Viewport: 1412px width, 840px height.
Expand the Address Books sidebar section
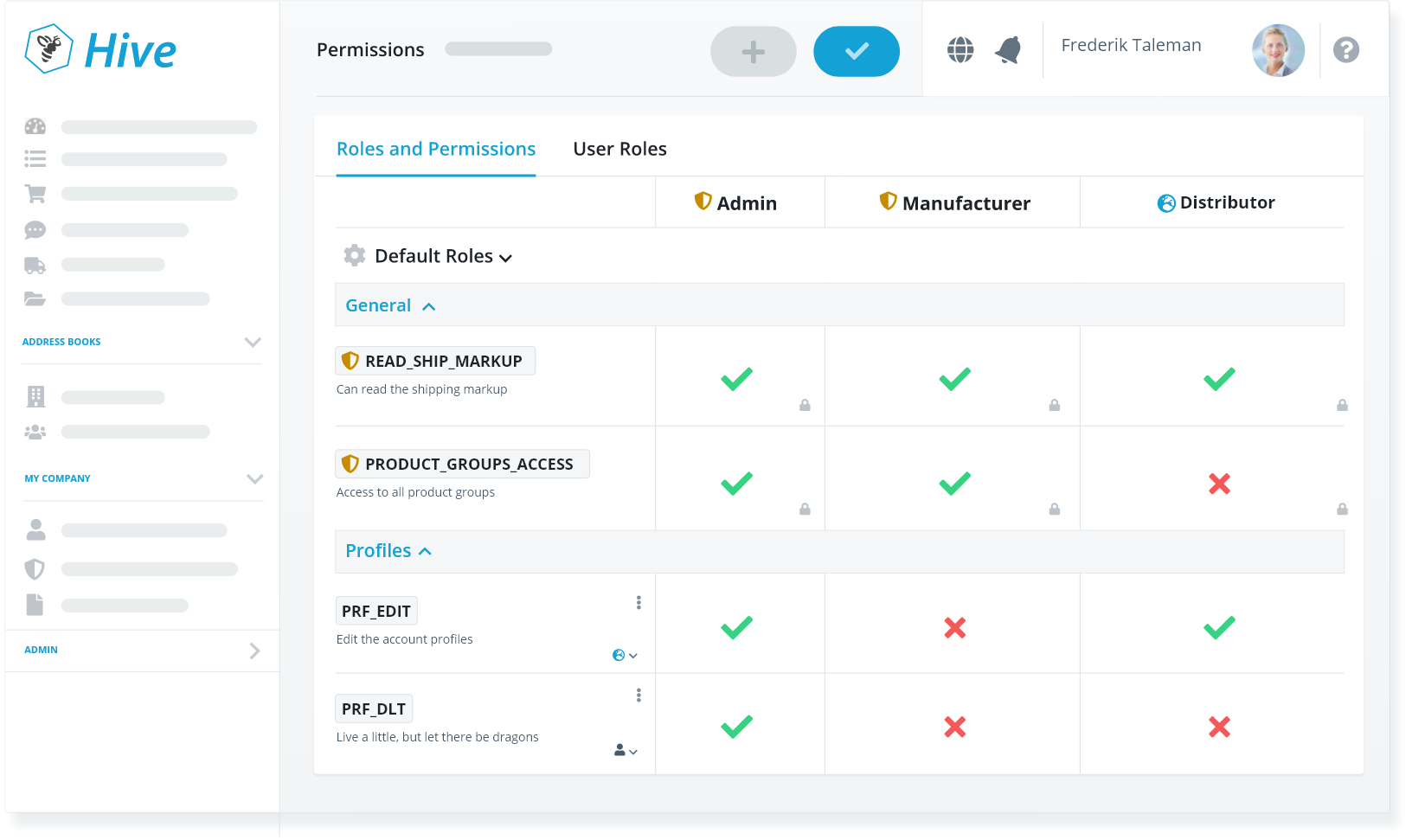253,342
